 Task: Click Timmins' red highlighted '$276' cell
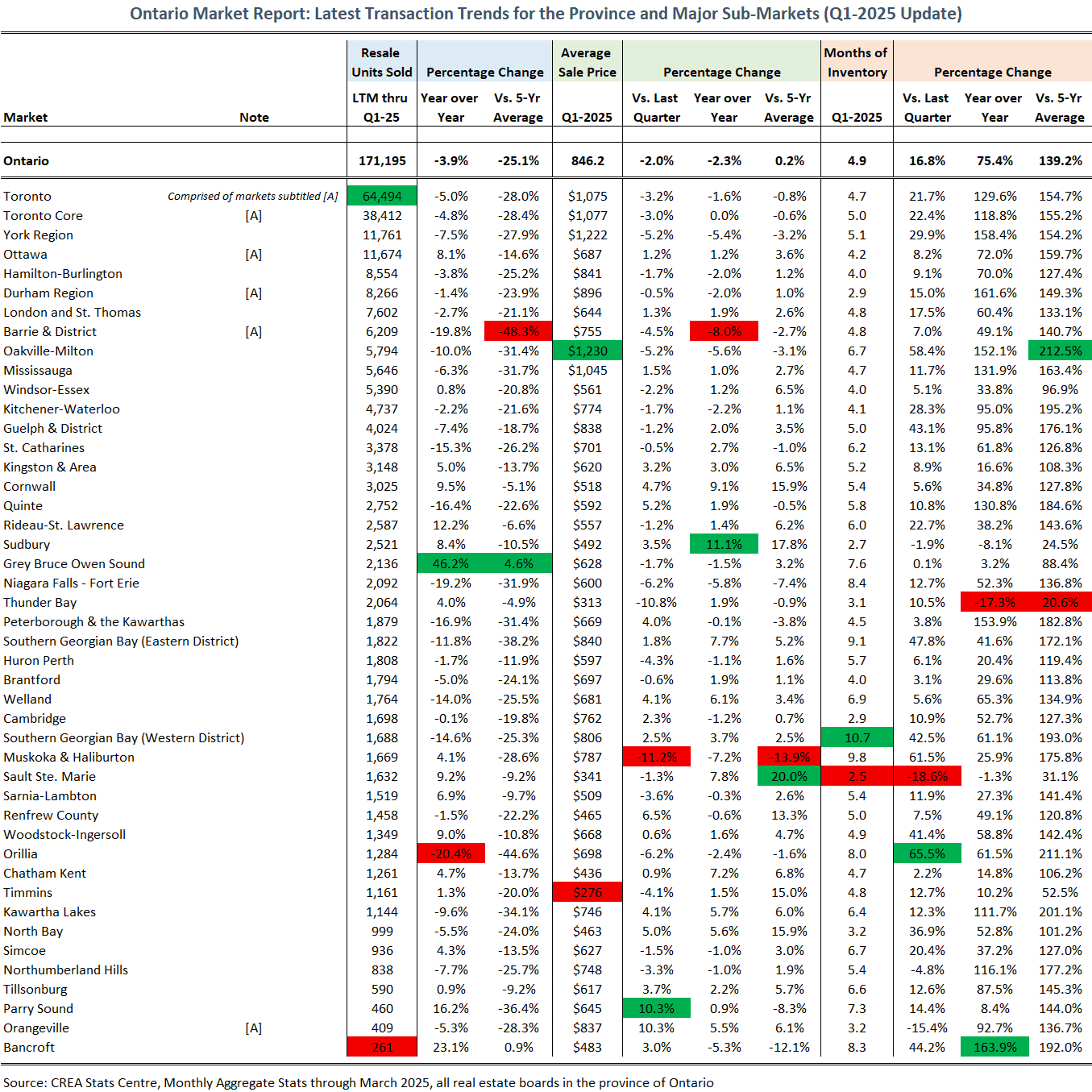(x=588, y=892)
